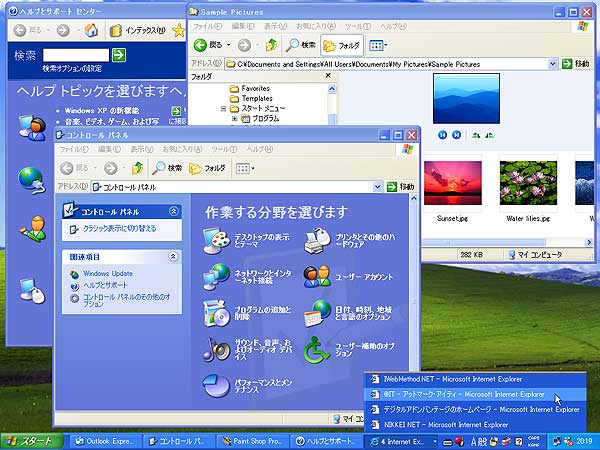Screen dimensions: 600x450
Task: Open Help menu in Control Panel window
Action: [259, 149]
